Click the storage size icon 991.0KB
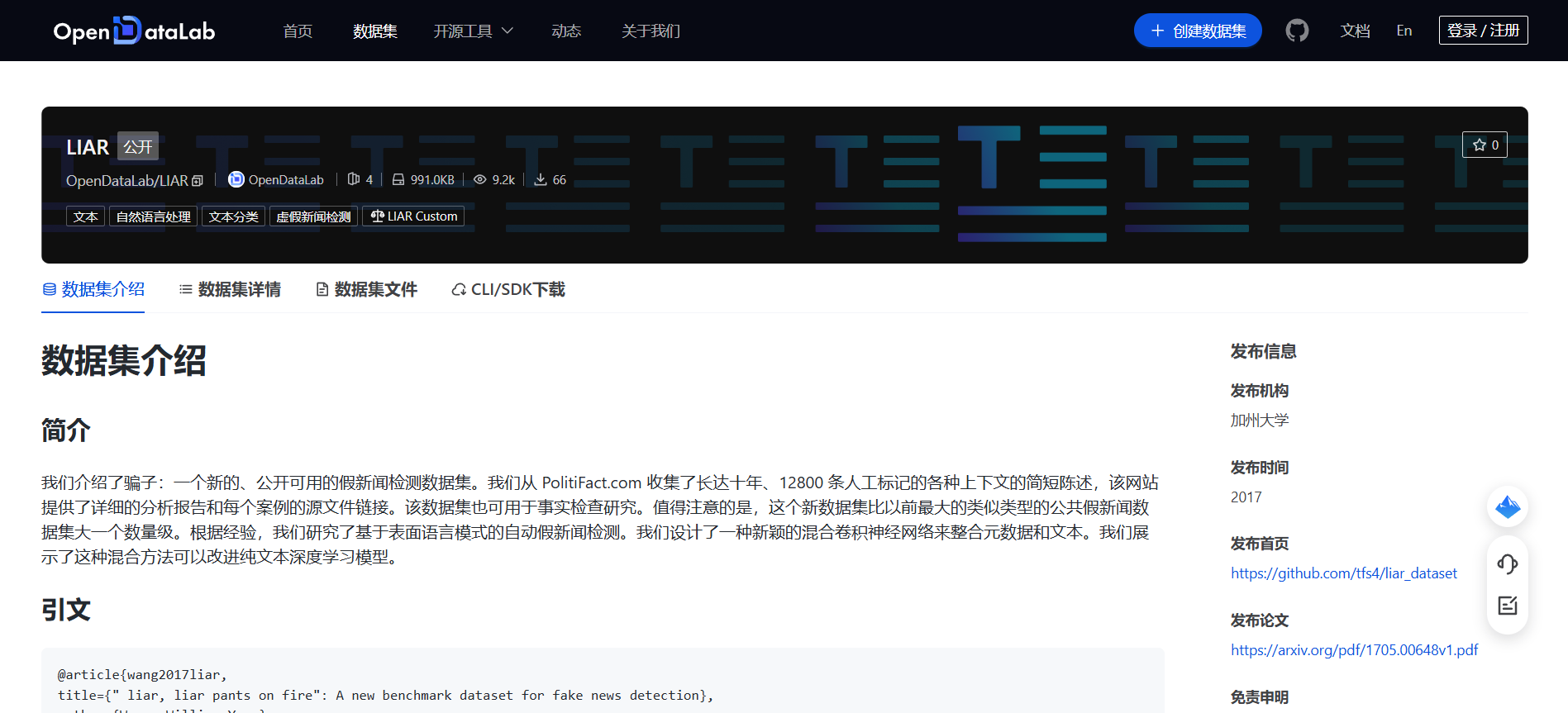The height and width of the screenshot is (713, 1568). (398, 179)
